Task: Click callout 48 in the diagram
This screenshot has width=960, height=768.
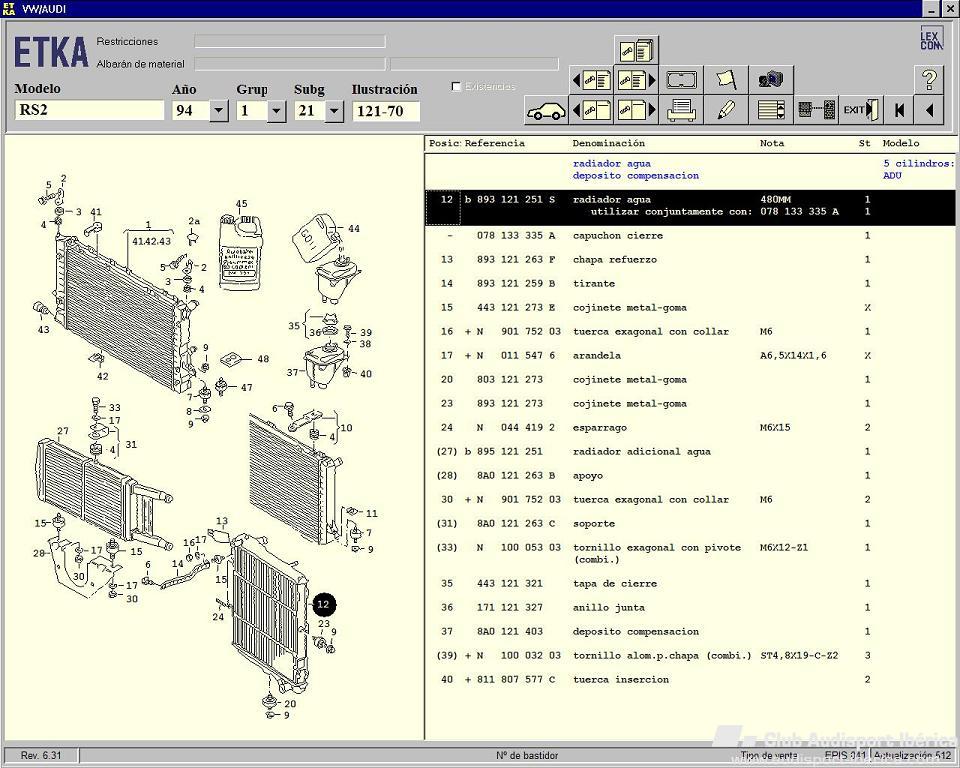Action: point(263,359)
